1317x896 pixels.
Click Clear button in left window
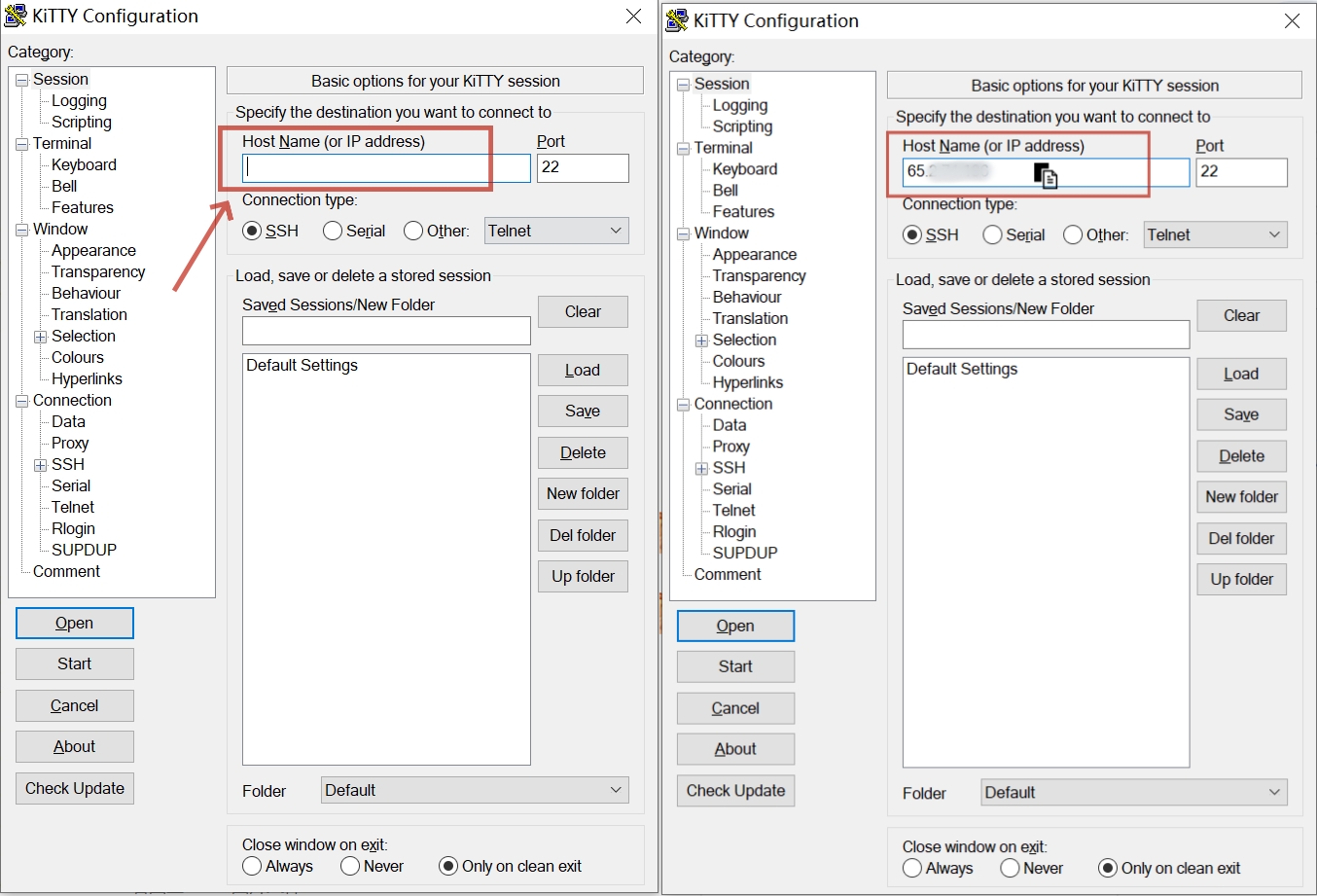click(x=583, y=311)
